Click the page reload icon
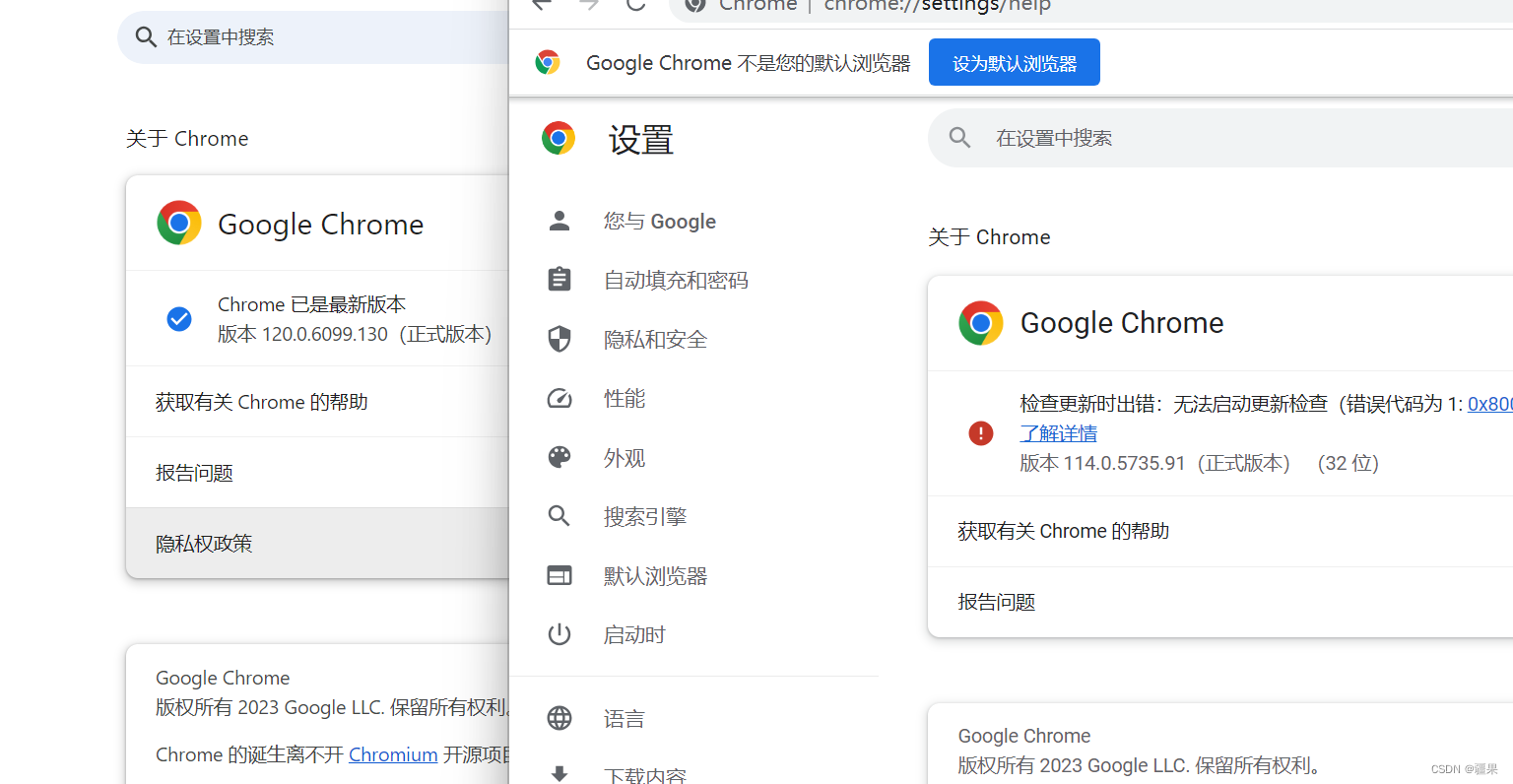 635,5
